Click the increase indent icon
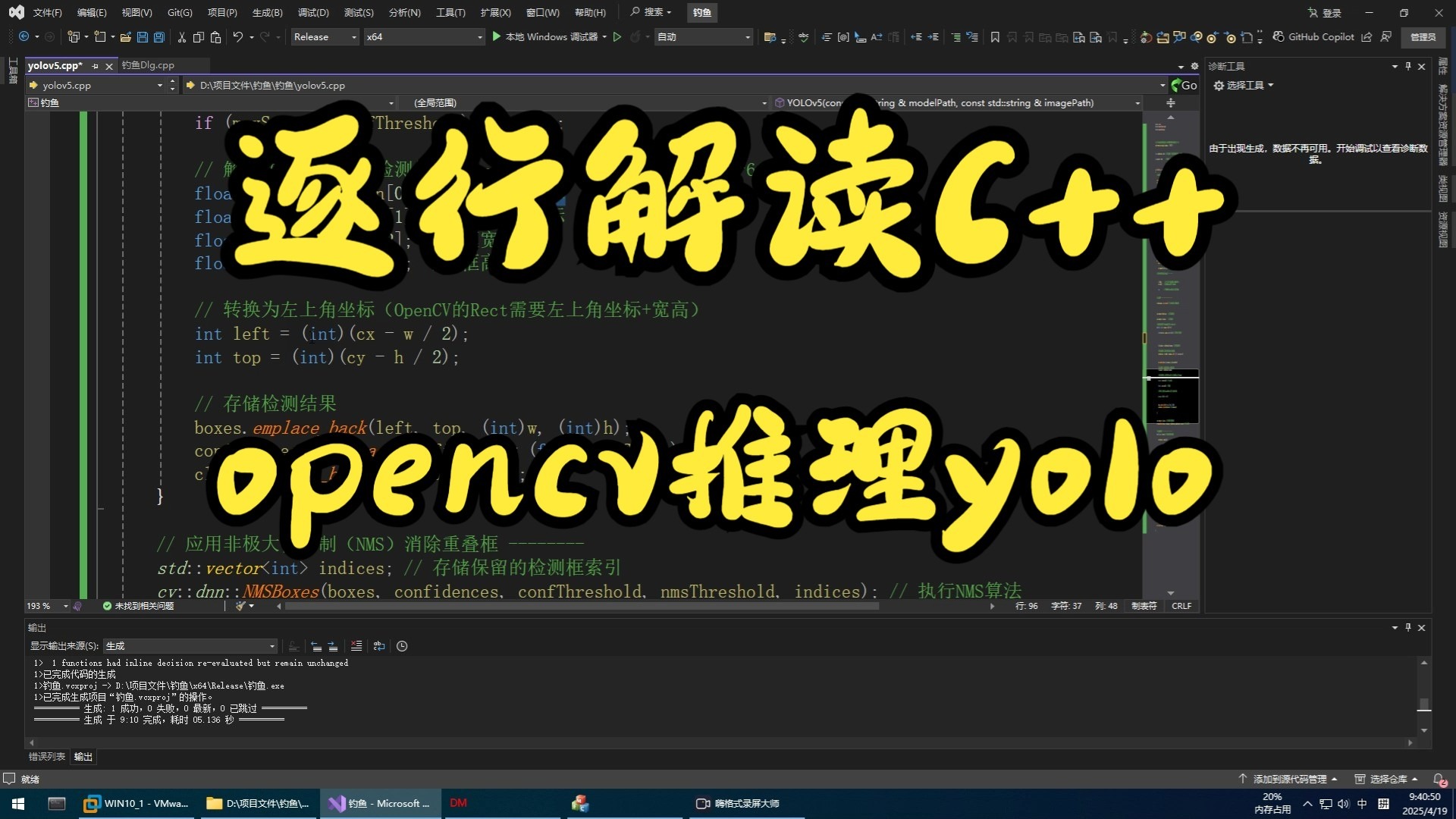 tap(934, 36)
